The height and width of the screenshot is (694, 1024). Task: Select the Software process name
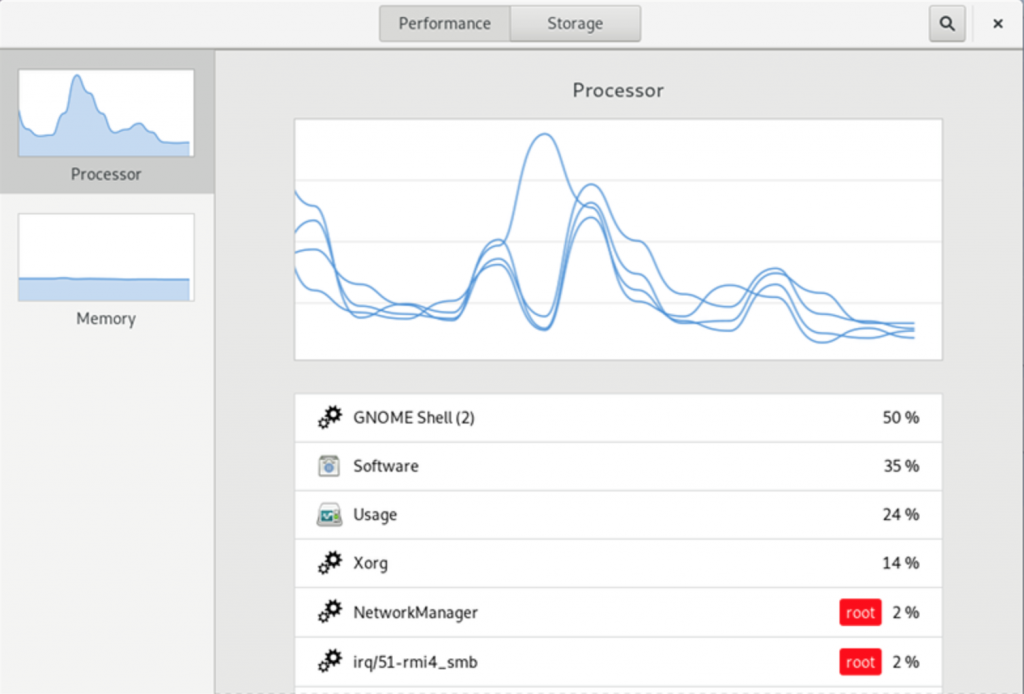coord(386,466)
